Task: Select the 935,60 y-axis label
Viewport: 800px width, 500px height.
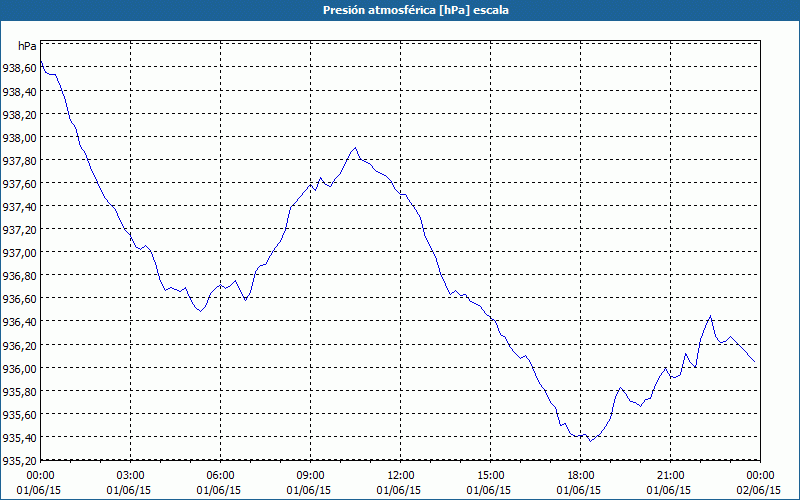Action: click(x=19, y=414)
